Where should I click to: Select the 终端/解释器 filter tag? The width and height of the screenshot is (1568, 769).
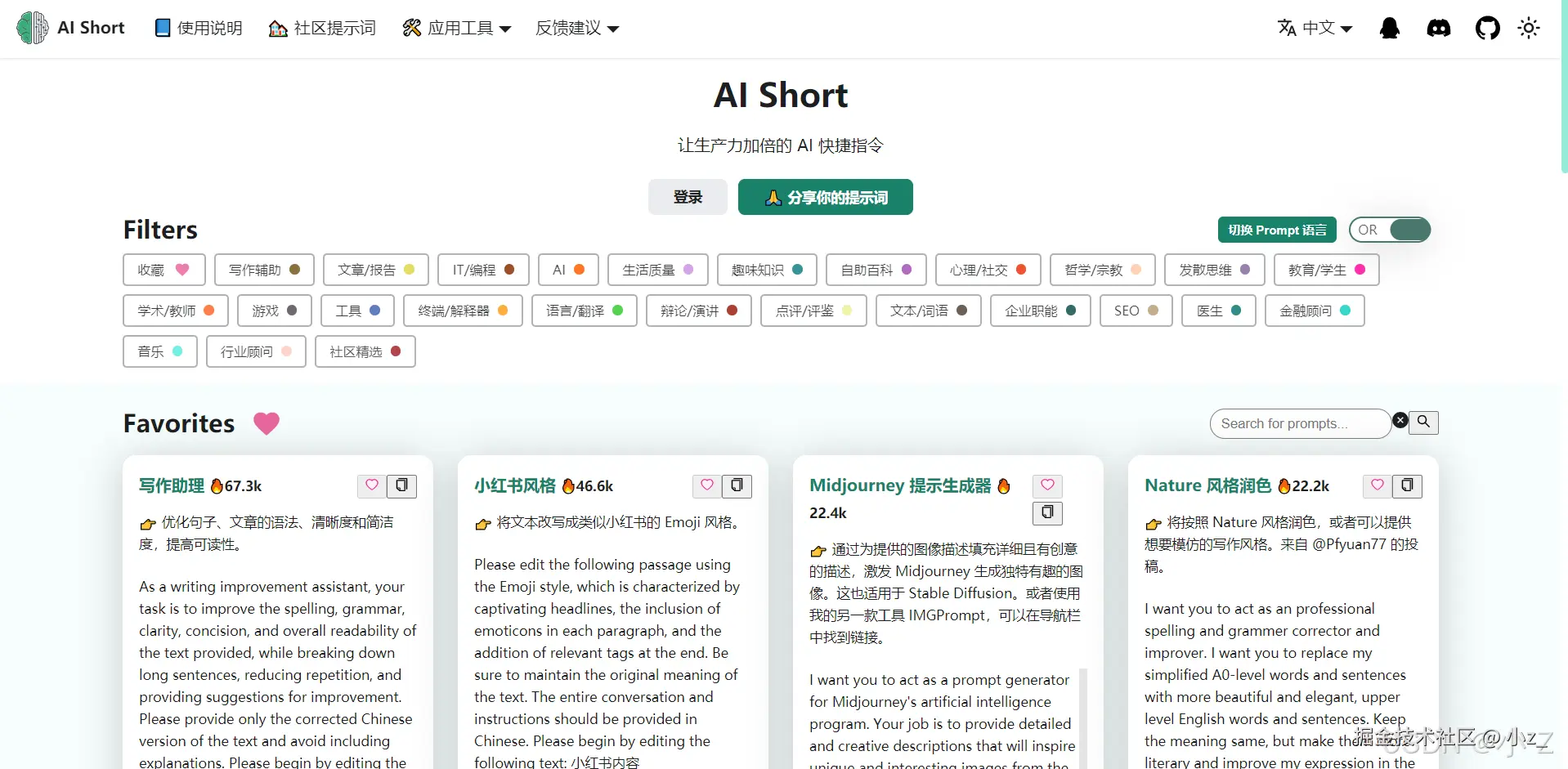[464, 311]
